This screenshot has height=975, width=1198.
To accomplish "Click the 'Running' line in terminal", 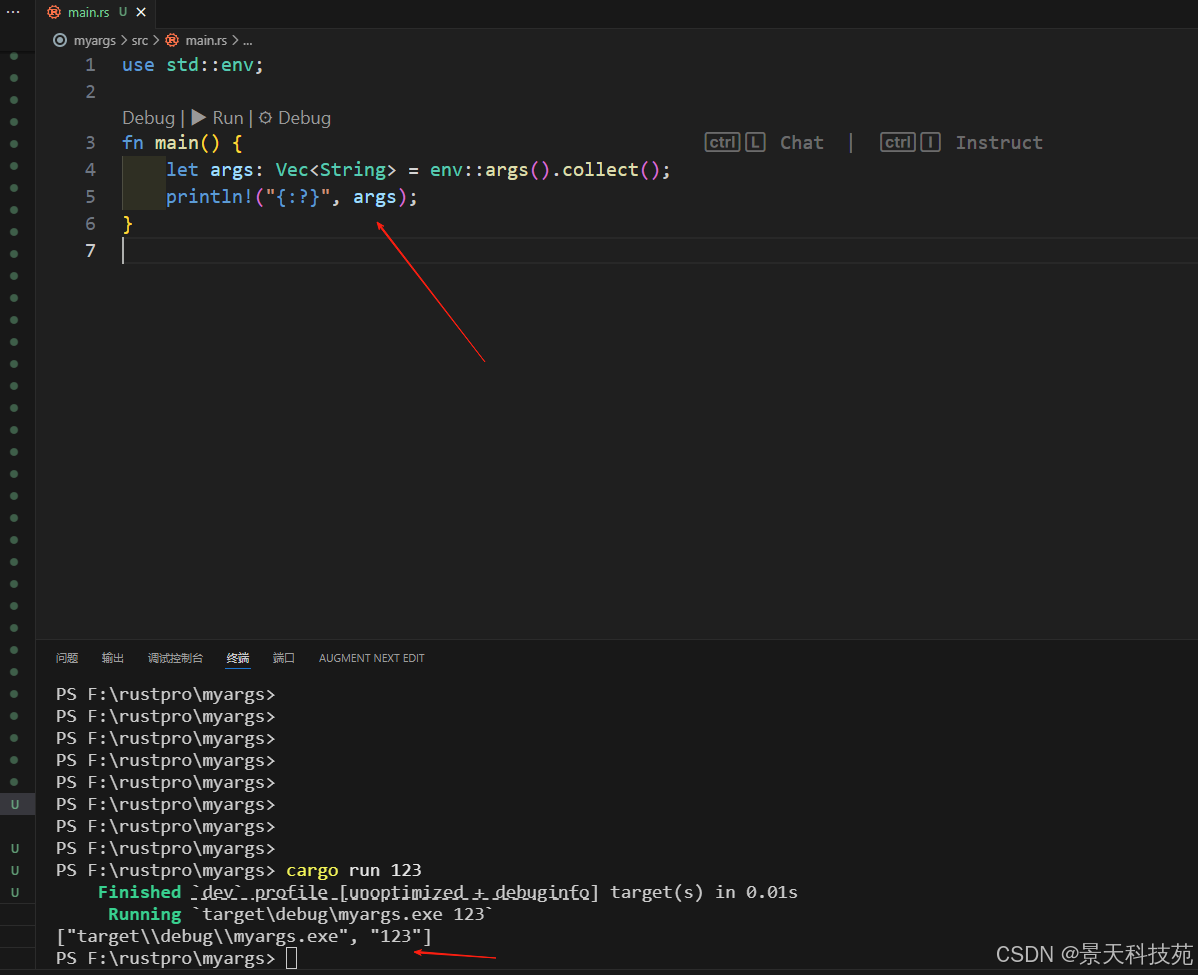I will tap(300, 915).
